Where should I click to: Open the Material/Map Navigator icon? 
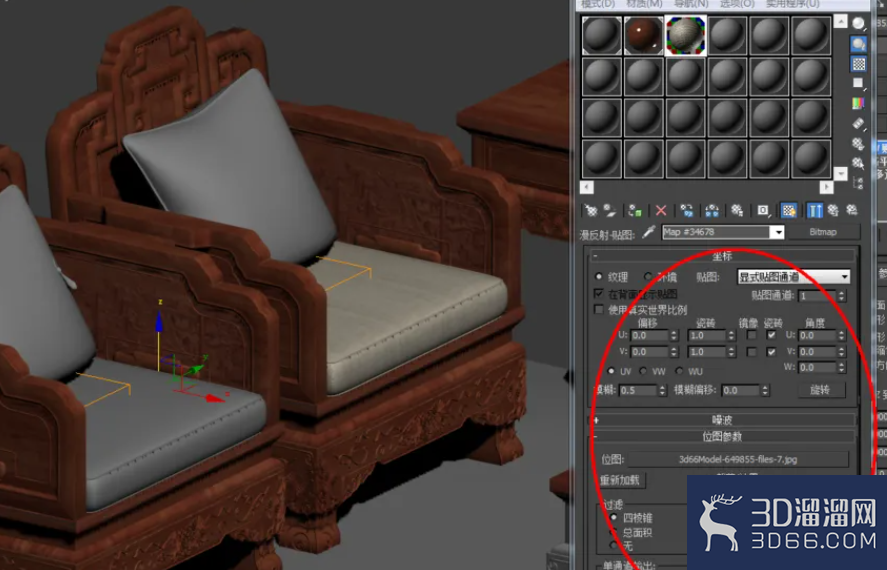[x=859, y=183]
